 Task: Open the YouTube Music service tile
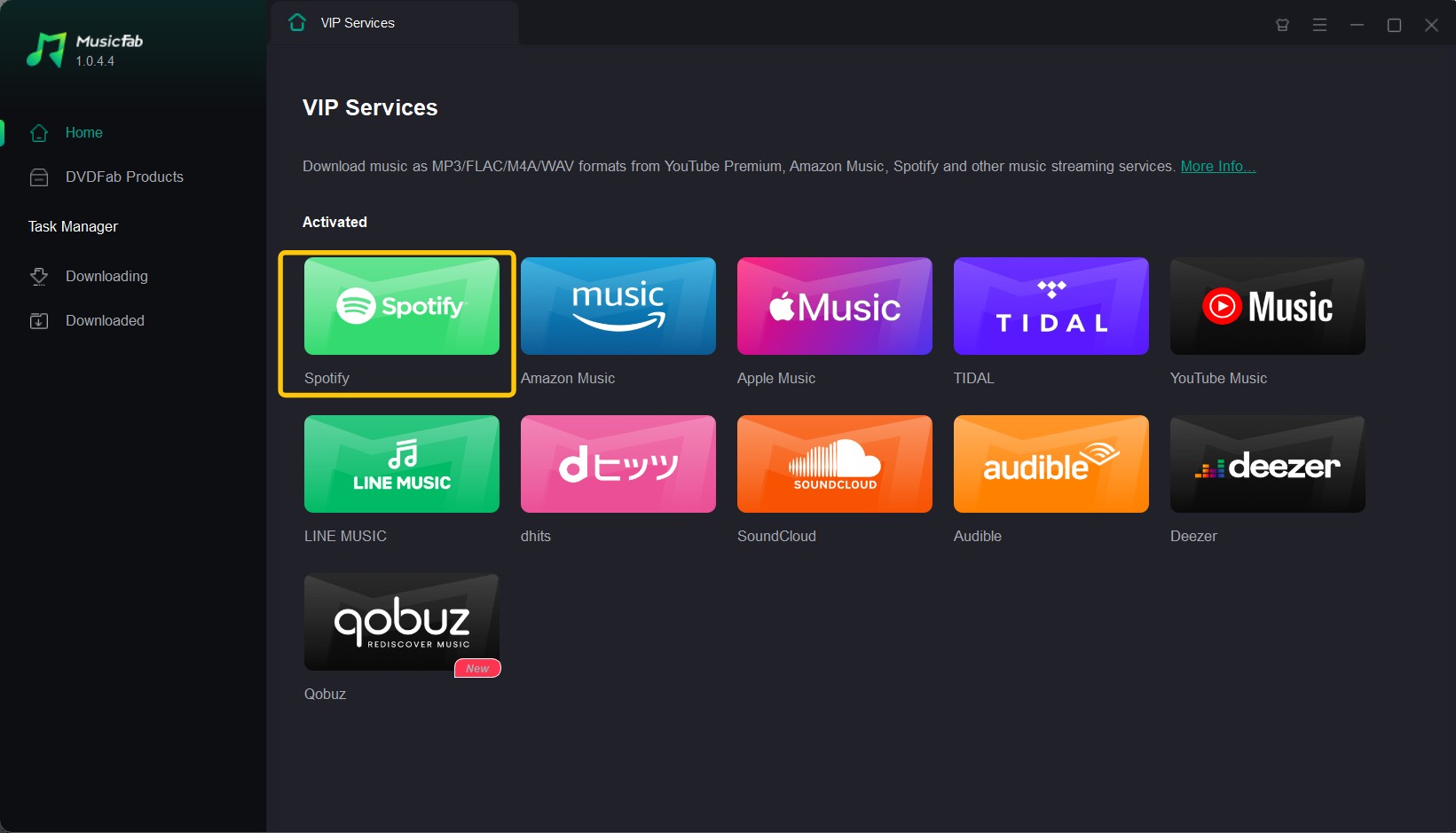(x=1268, y=306)
